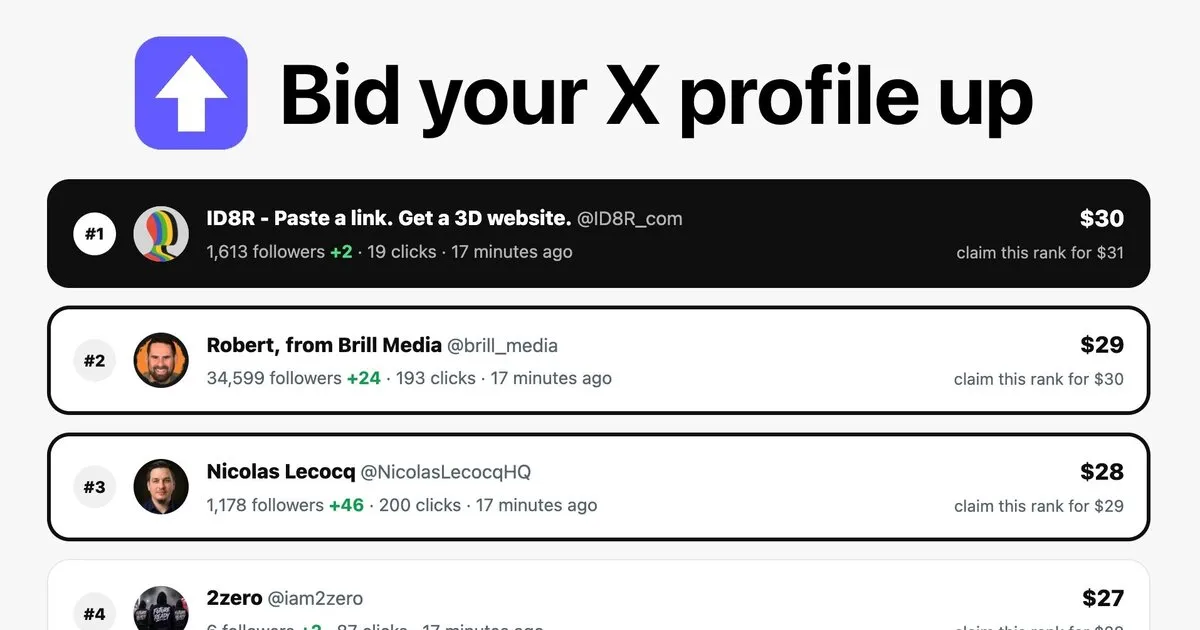1200x630 pixels.
Task: Click the purple up-arrow logo icon
Action: click(191, 93)
